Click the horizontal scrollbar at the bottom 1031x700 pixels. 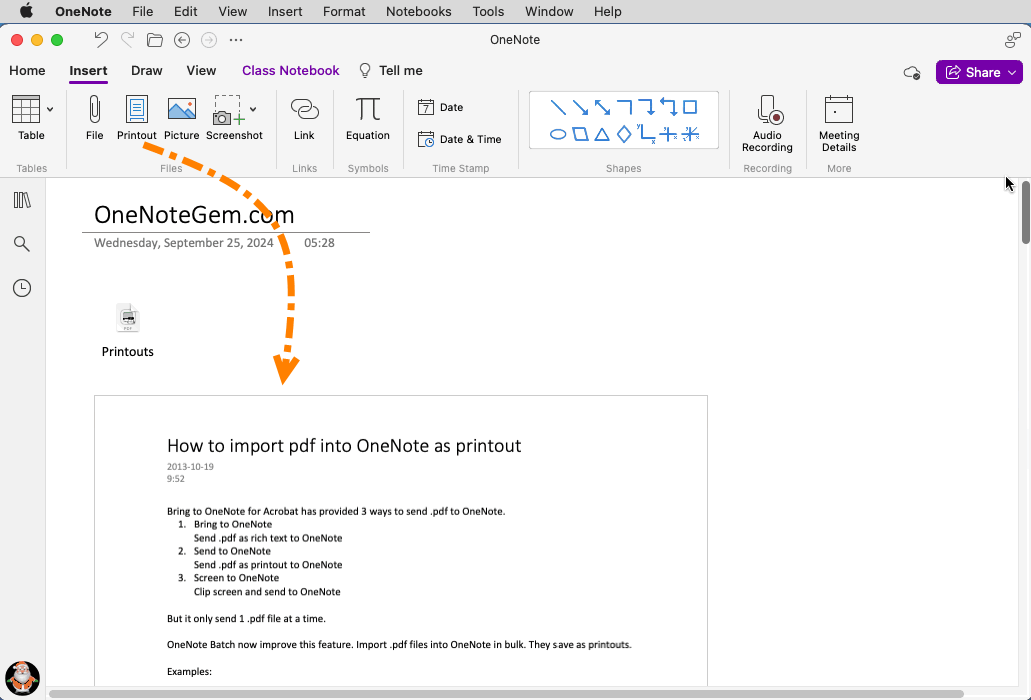click(506, 693)
